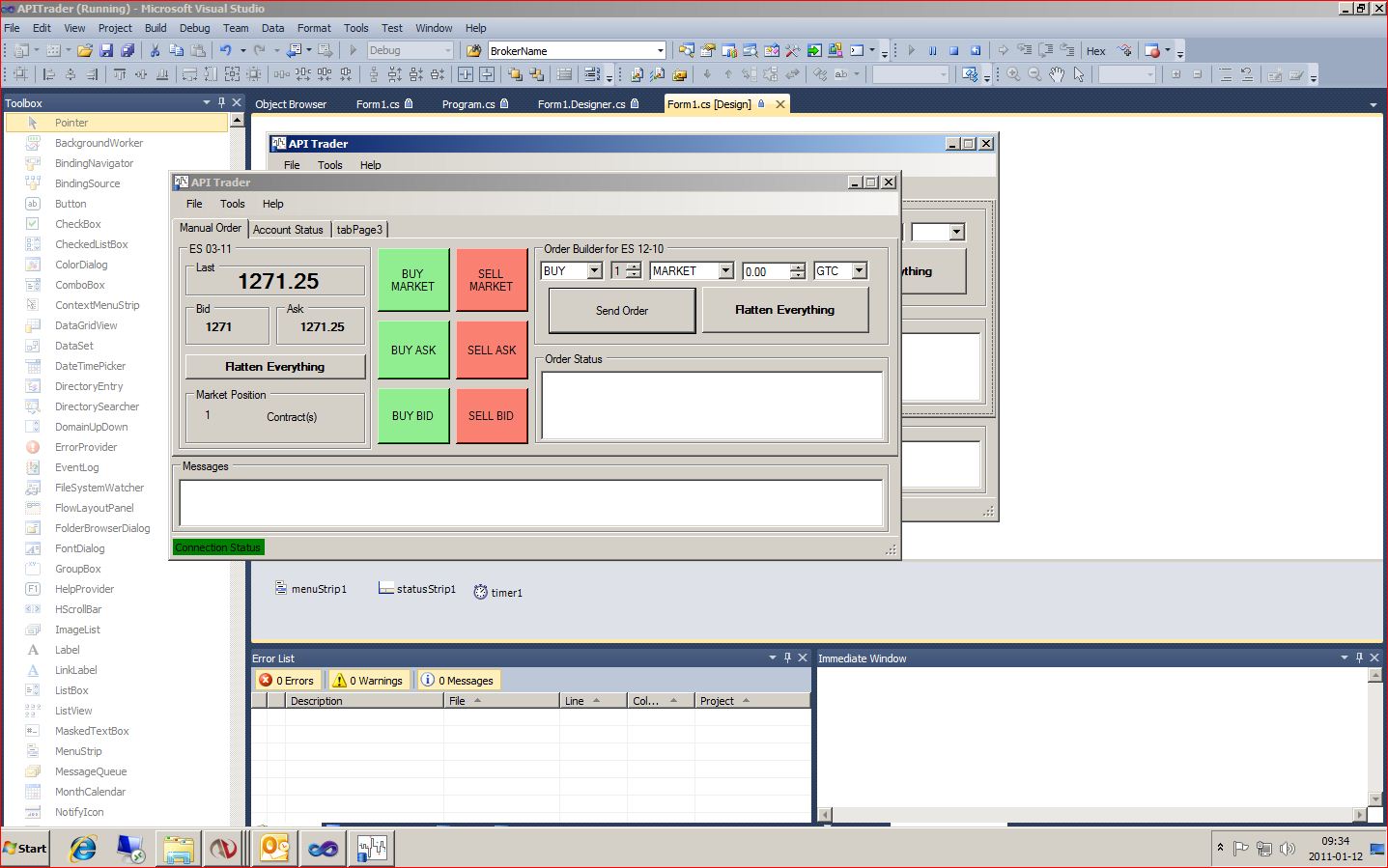Open Internet Explorer from the taskbar
The image size is (1388, 868).
pyautogui.click(x=83, y=849)
